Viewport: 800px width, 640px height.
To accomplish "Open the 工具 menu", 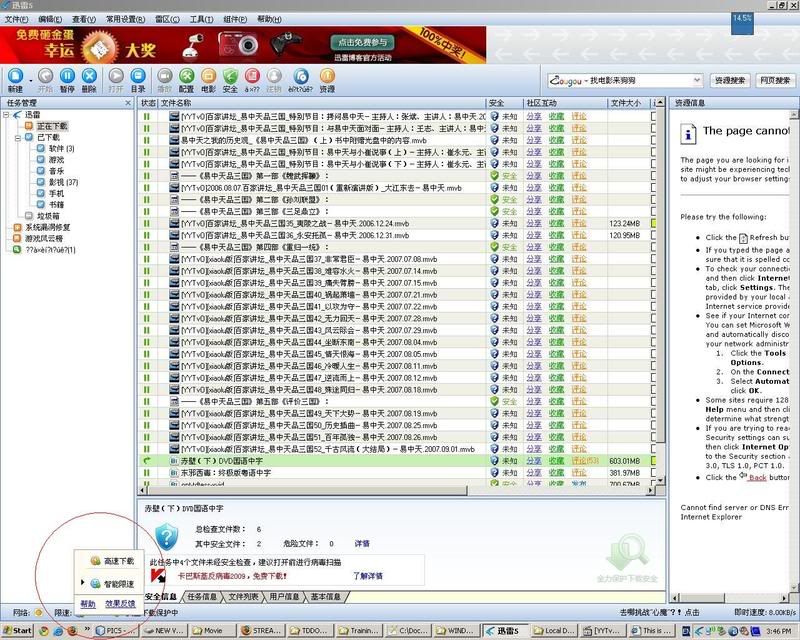I will [x=200, y=19].
